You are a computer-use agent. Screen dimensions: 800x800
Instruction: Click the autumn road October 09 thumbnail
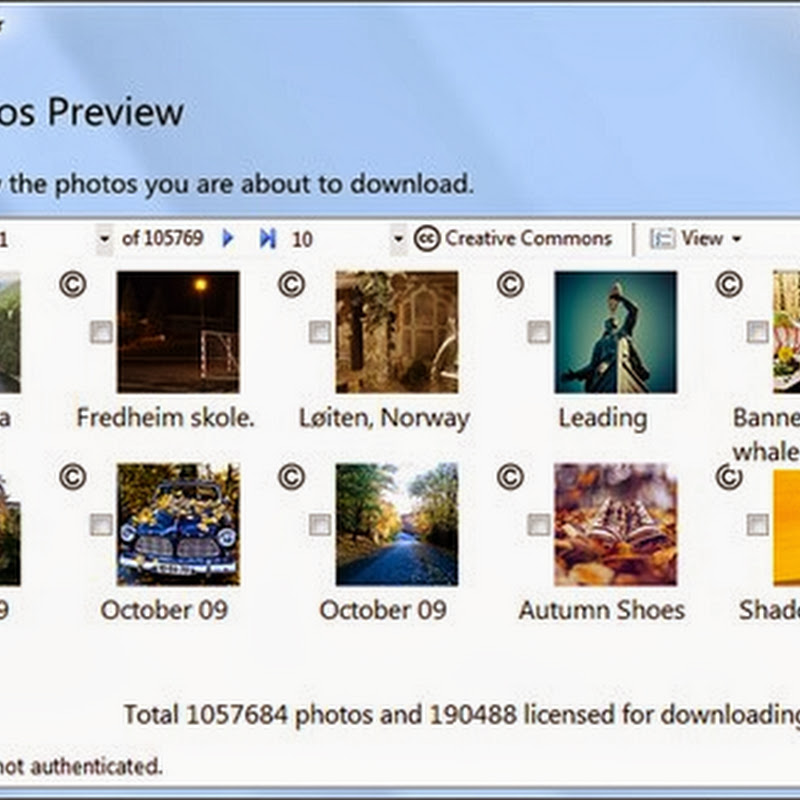click(397, 524)
